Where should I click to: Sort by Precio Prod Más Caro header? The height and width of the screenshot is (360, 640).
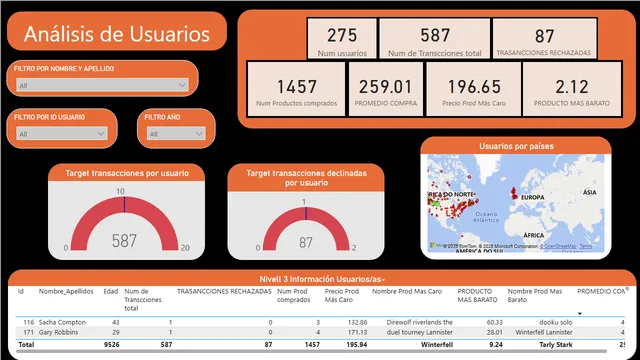click(x=342, y=296)
